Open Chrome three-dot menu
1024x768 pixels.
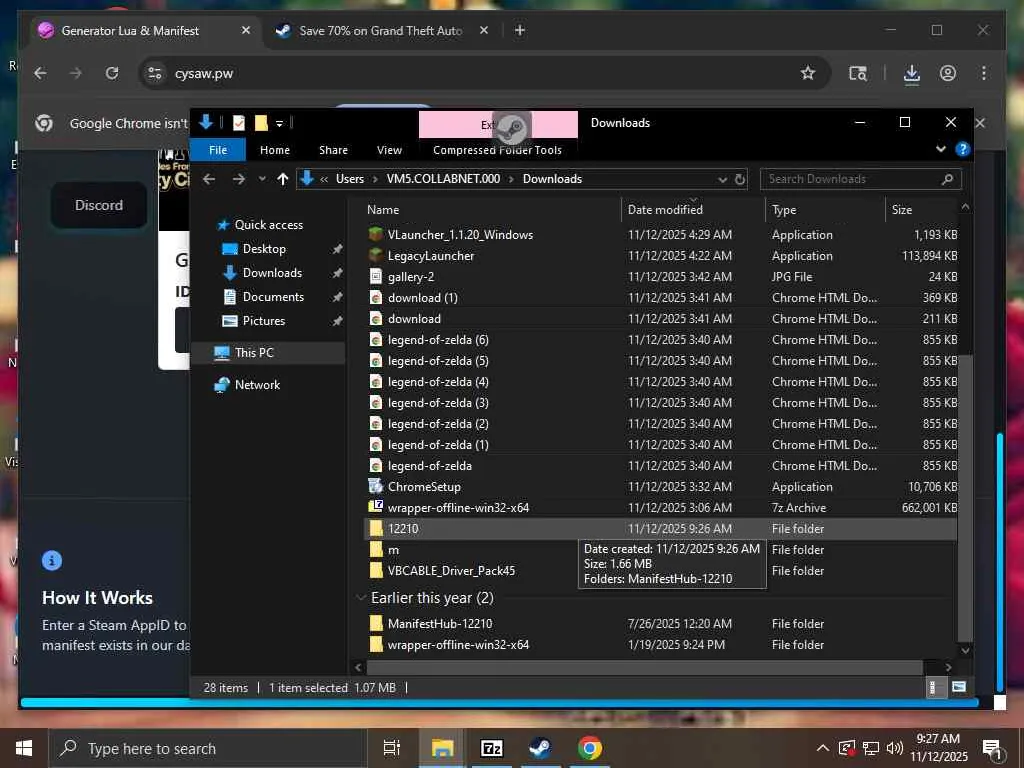point(984,73)
